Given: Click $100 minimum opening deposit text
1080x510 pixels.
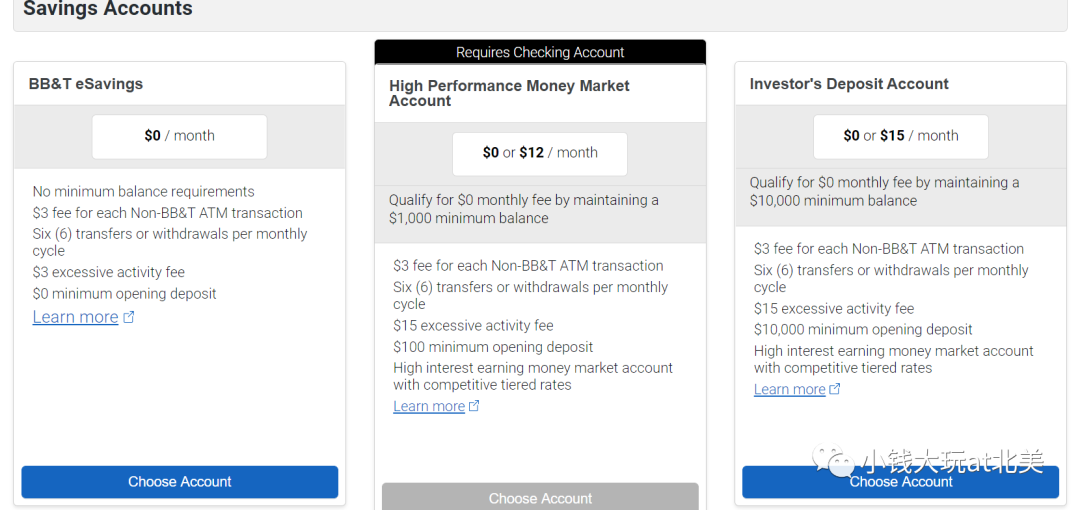Looking at the screenshot, I should coord(492,347).
